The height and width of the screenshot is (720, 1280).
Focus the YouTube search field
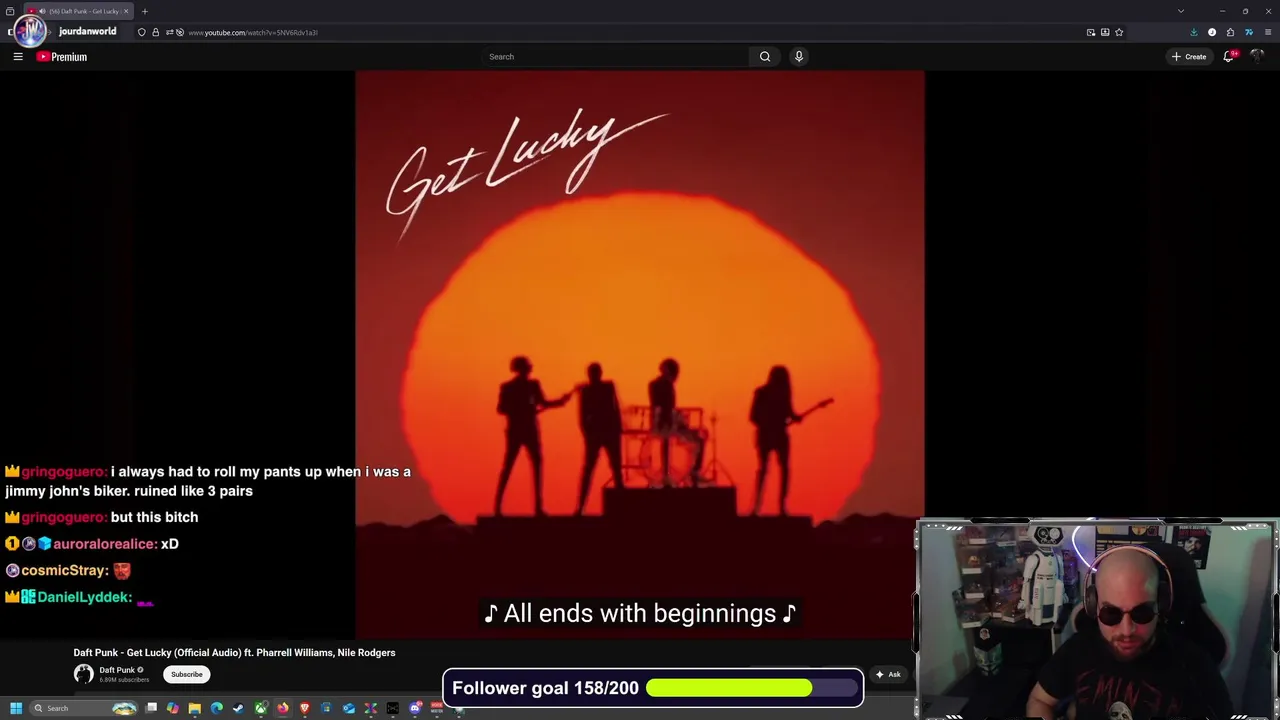[615, 57]
